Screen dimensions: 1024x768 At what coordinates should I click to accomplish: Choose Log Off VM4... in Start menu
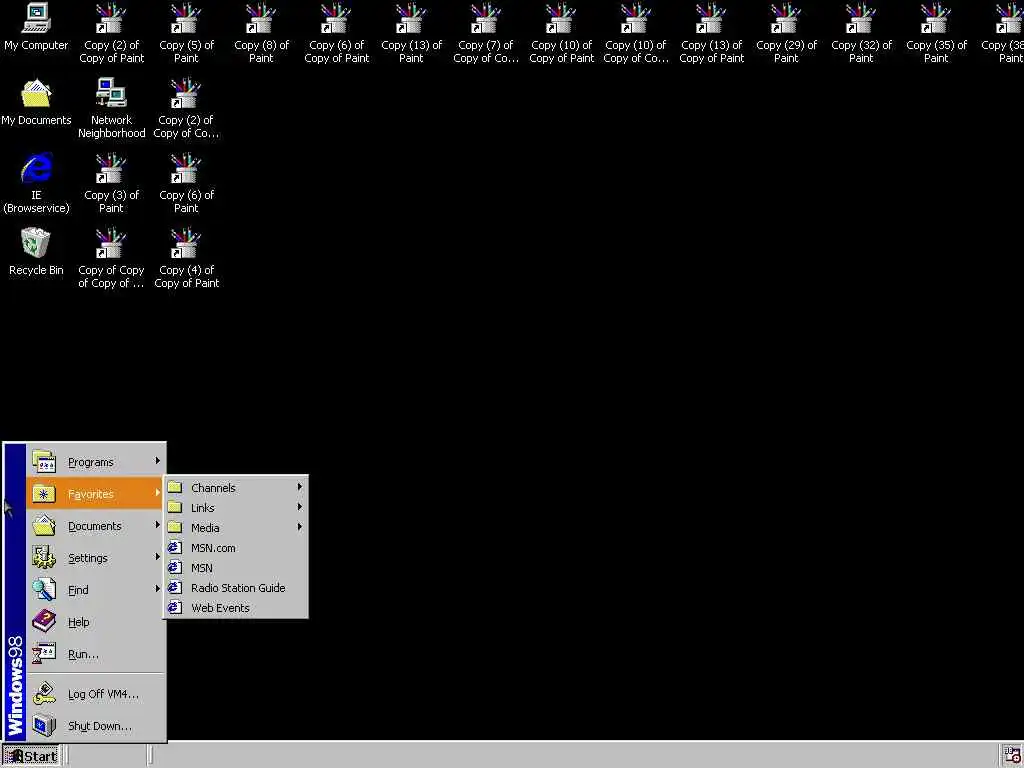click(x=95, y=694)
